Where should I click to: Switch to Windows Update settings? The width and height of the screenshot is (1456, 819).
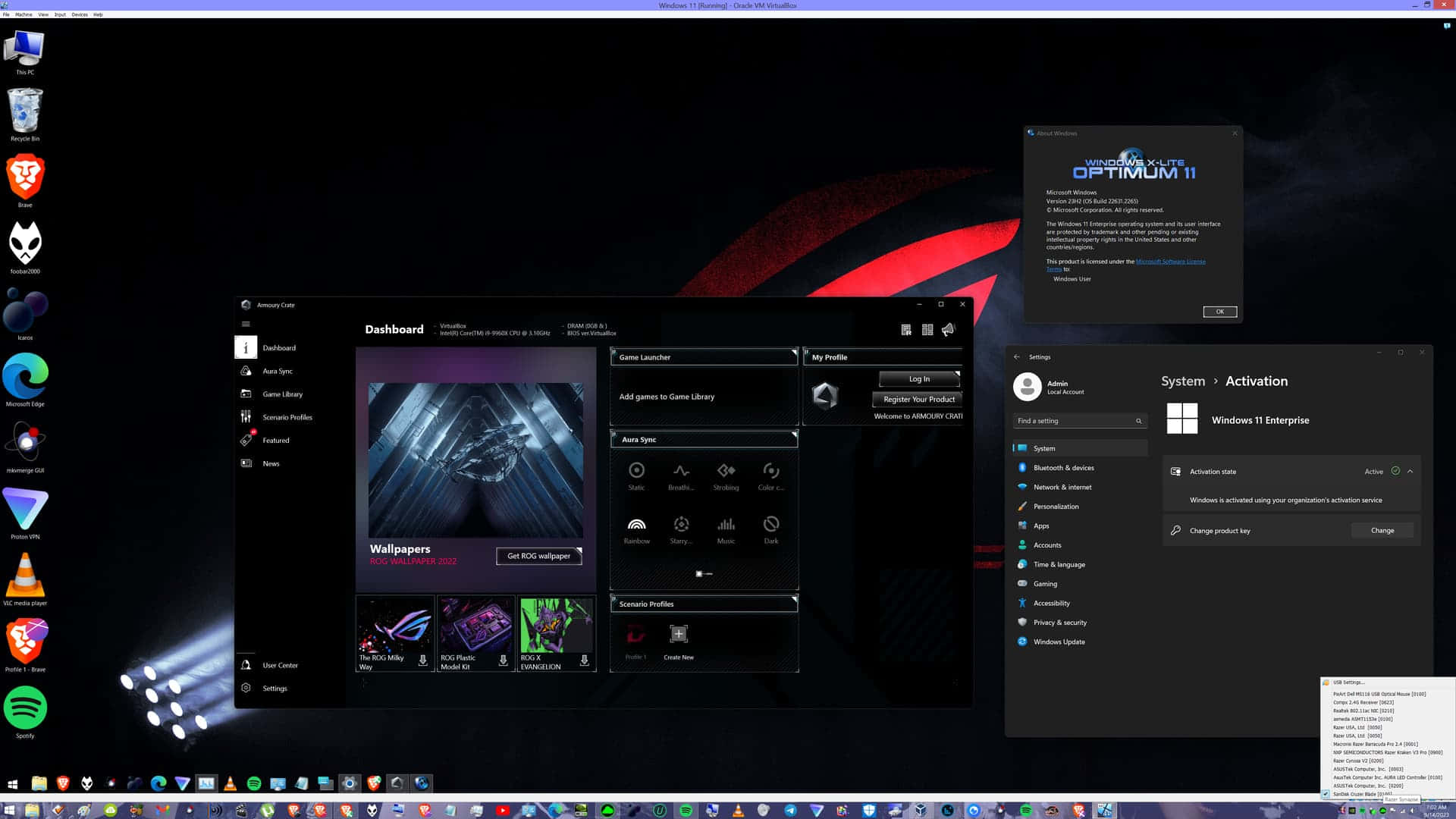(x=1058, y=641)
